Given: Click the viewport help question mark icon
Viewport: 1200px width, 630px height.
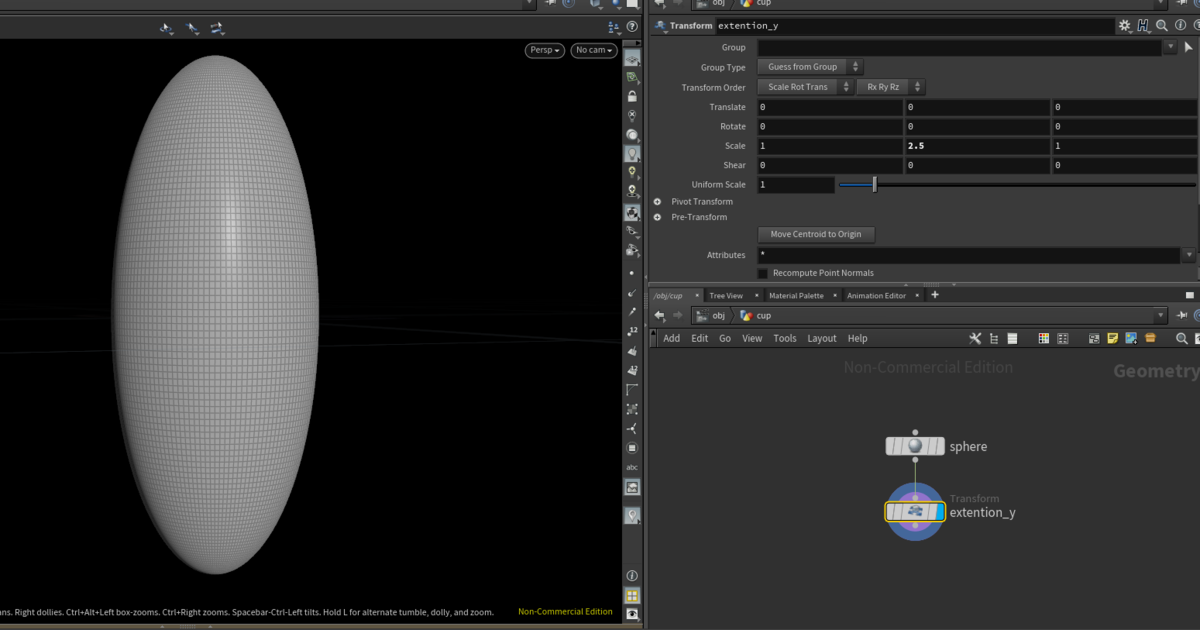Looking at the screenshot, I should [631, 27].
